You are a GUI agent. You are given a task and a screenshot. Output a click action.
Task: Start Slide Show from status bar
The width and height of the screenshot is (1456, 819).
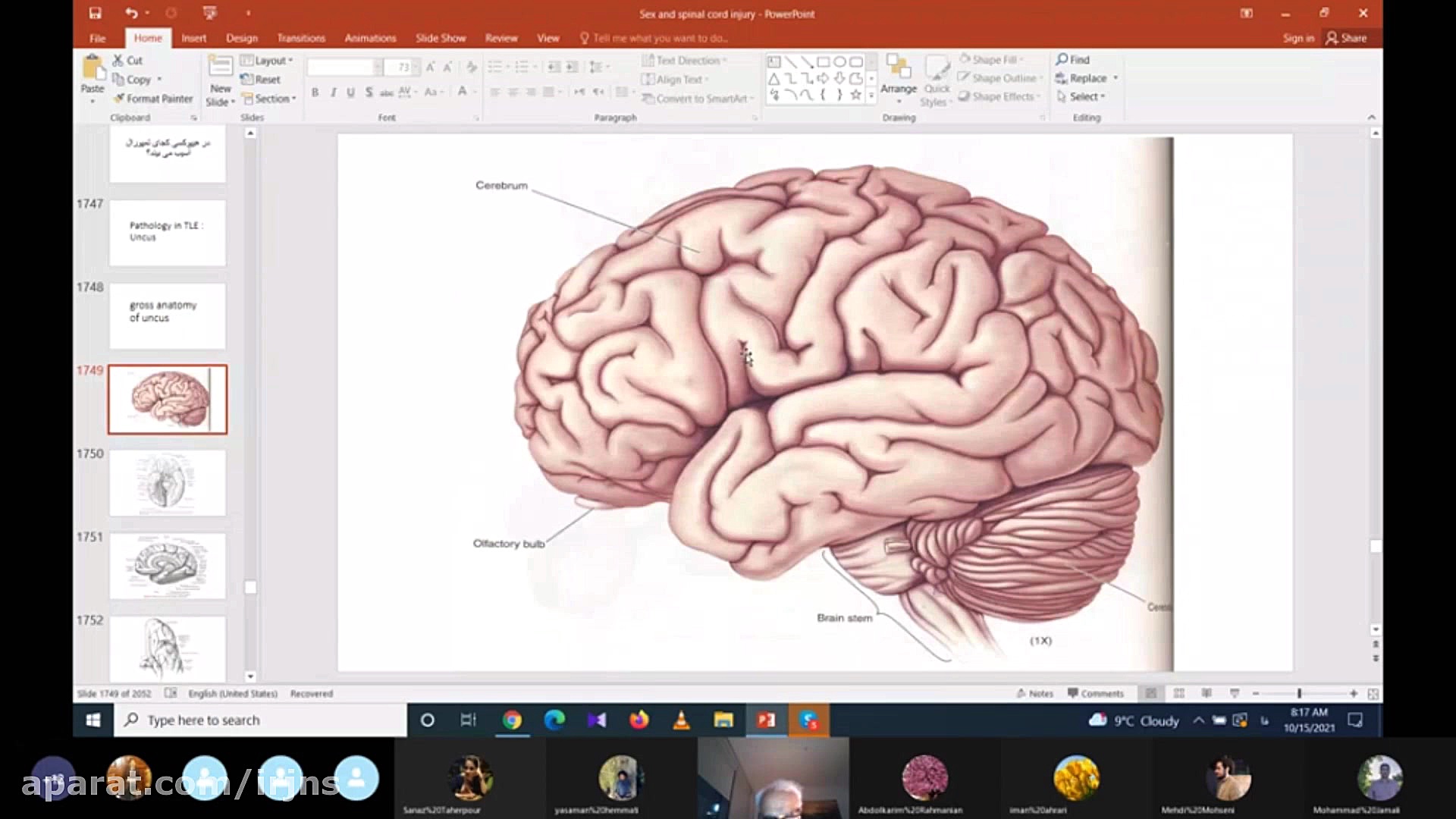1235,693
